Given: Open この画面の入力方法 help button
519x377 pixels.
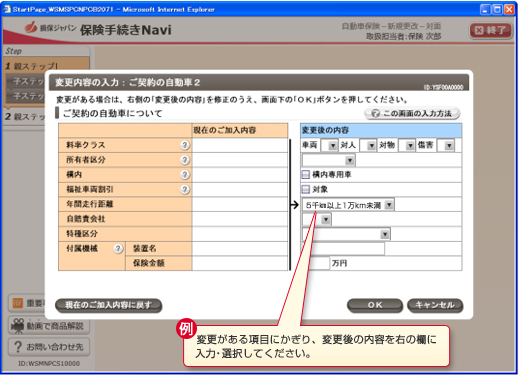Looking at the screenshot, I should (412, 113).
